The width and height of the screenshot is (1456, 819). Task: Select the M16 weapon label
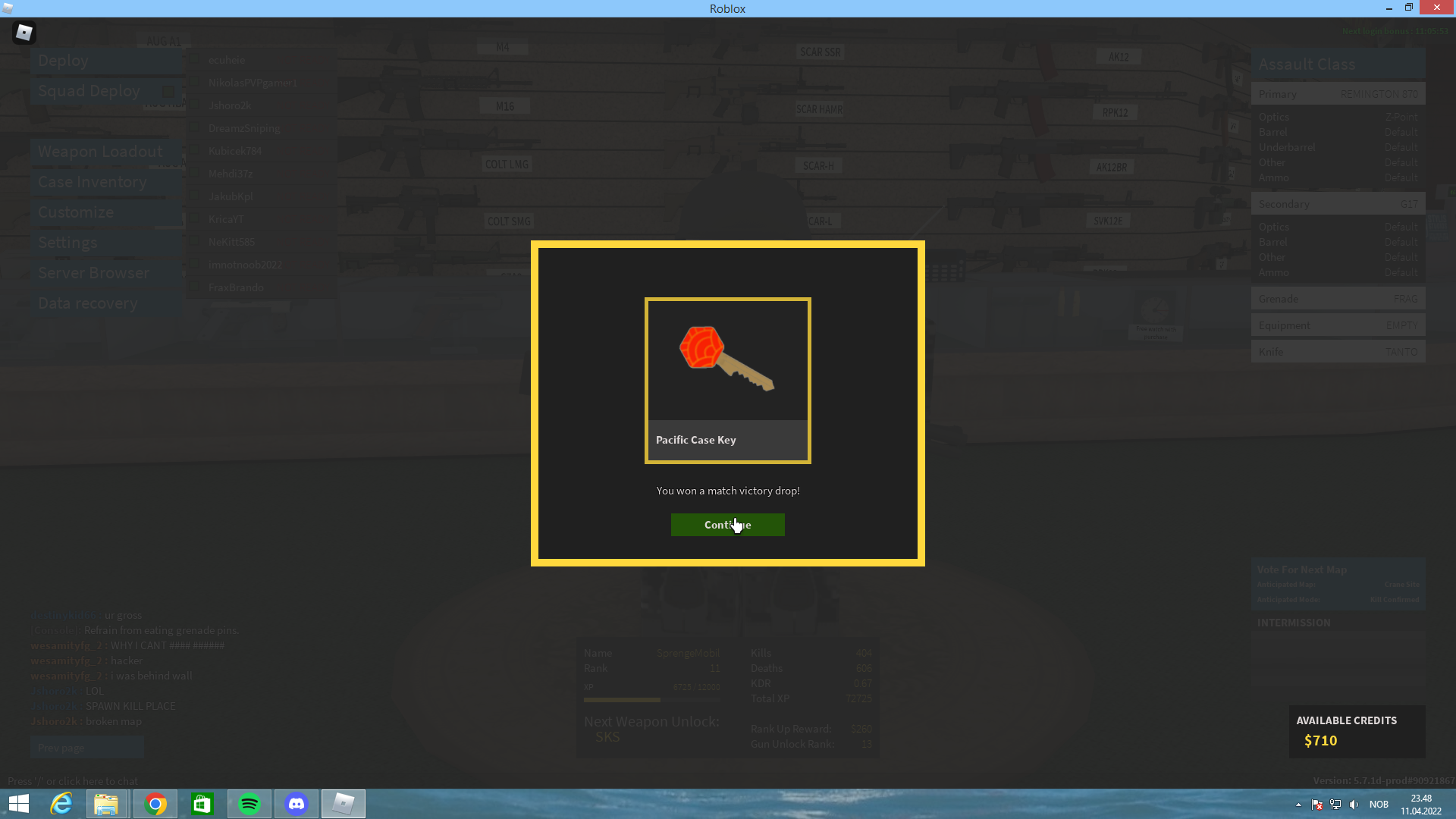click(x=505, y=106)
